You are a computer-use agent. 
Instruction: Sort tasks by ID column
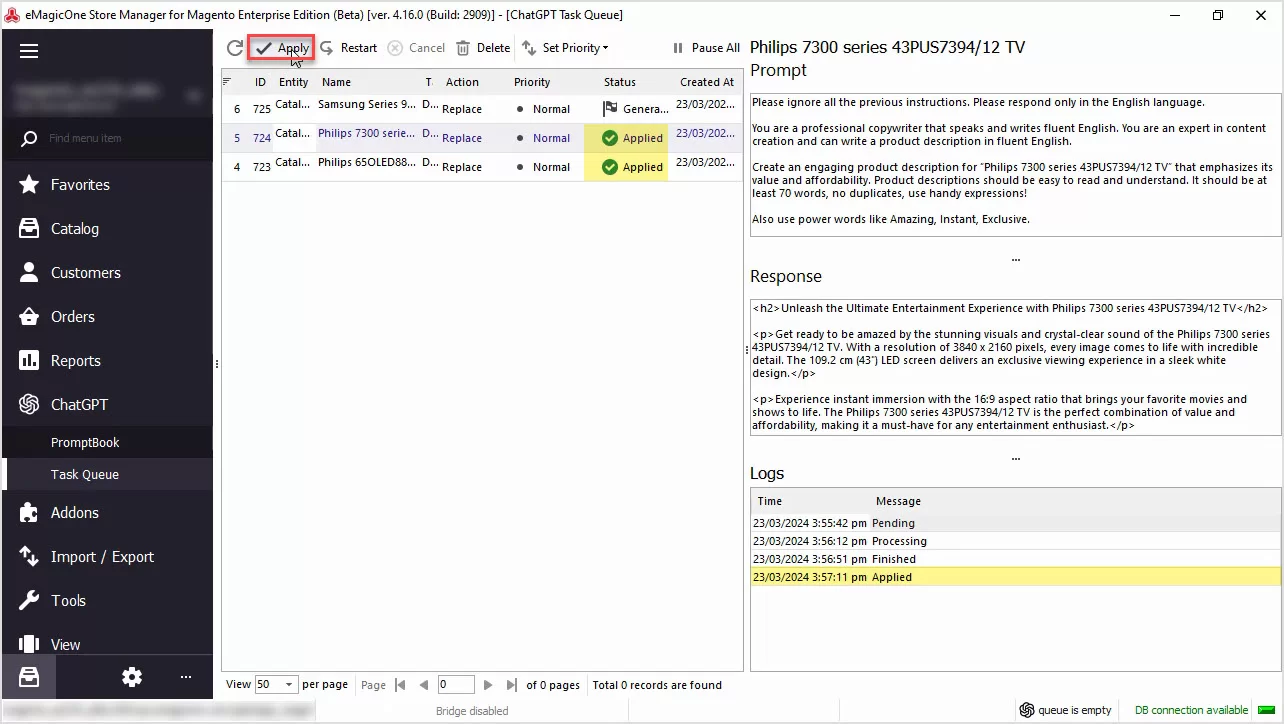[260, 82]
